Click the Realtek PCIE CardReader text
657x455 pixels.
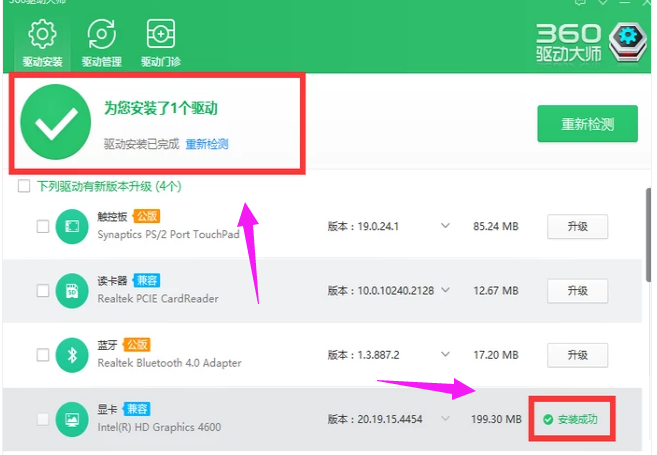pyautogui.click(x=158, y=299)
